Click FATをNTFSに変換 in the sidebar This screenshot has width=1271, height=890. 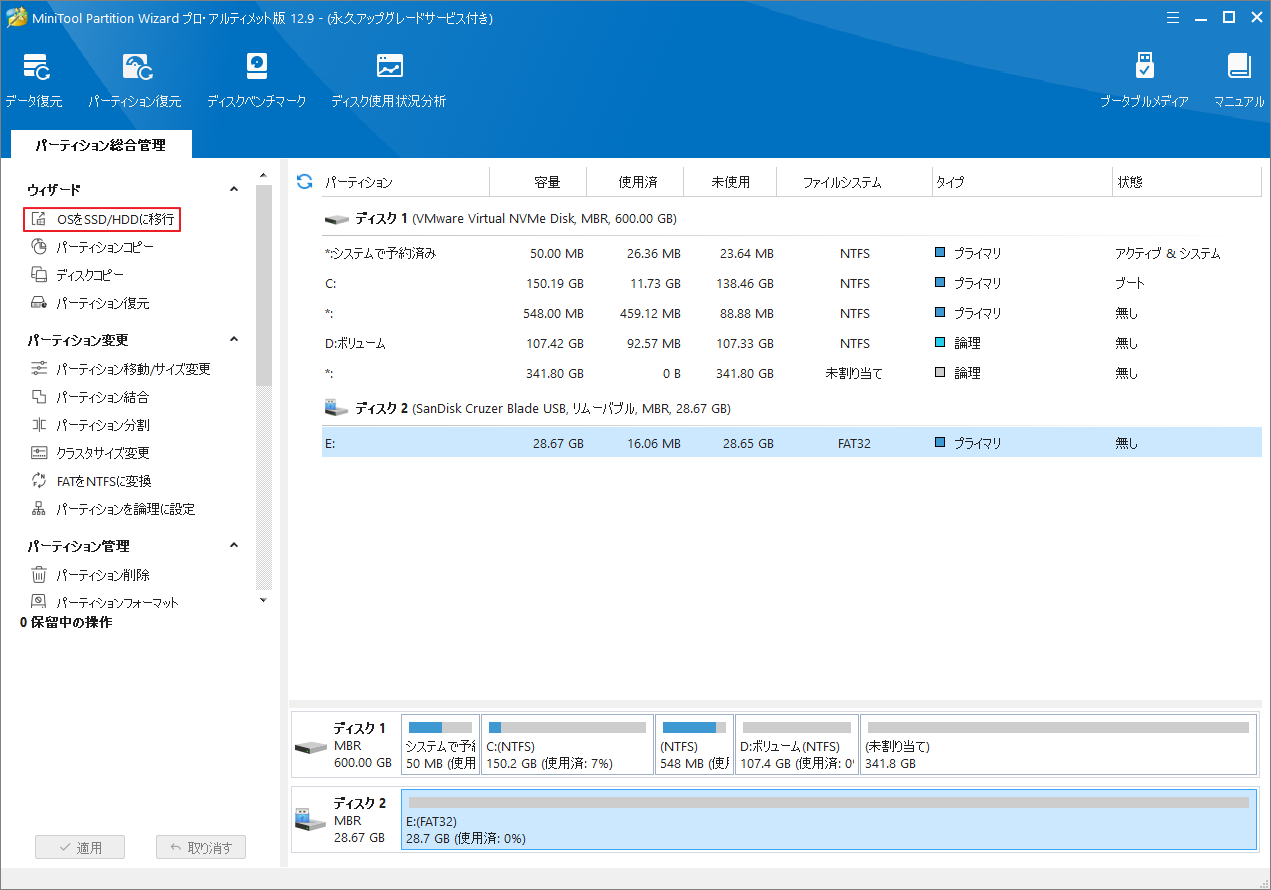(104, 481)
